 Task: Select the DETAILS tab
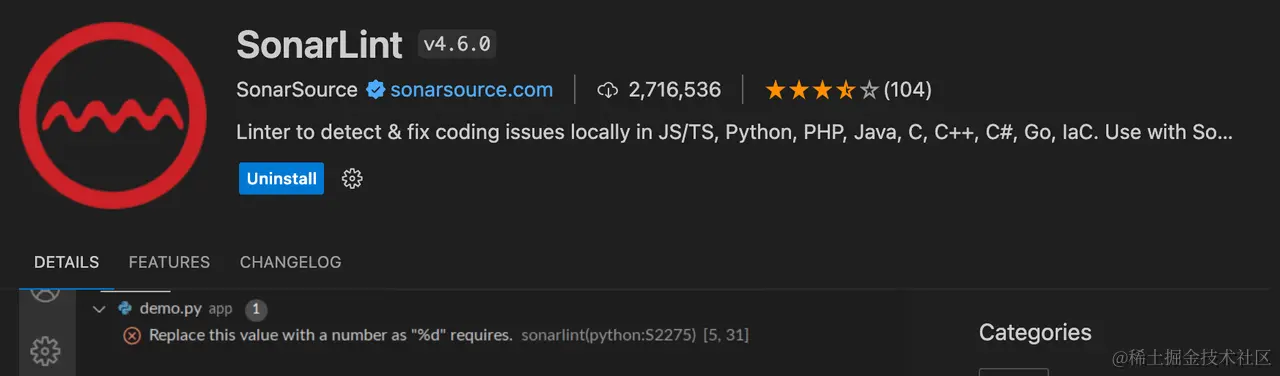point(66,262)
